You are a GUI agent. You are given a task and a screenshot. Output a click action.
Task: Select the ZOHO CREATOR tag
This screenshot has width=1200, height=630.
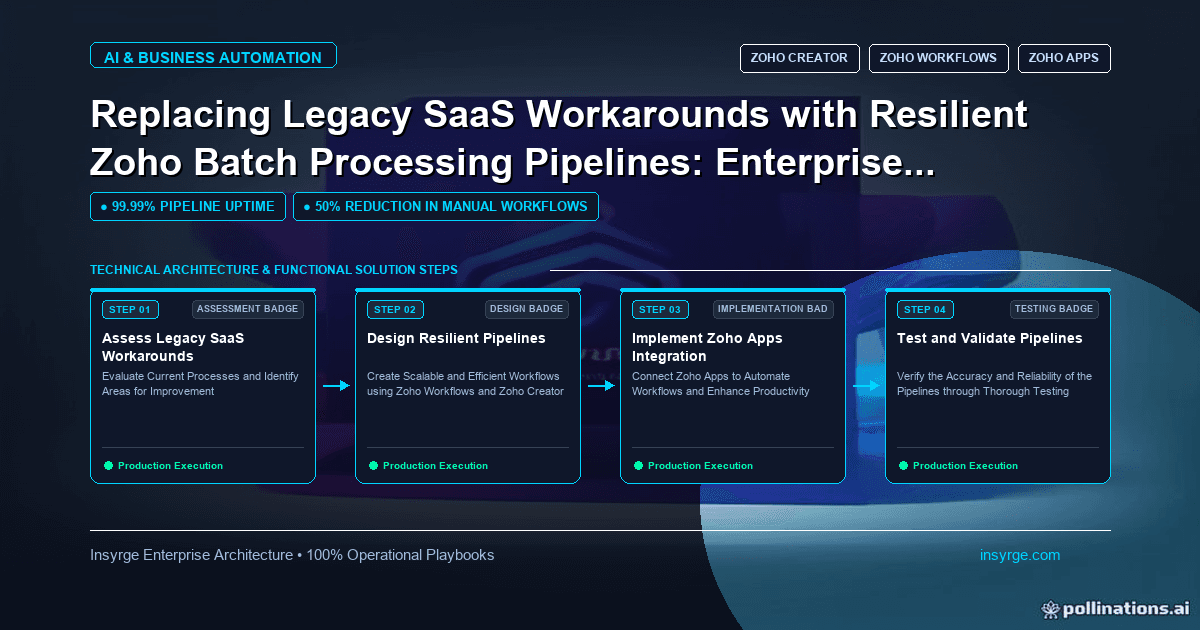pos(799,58)
